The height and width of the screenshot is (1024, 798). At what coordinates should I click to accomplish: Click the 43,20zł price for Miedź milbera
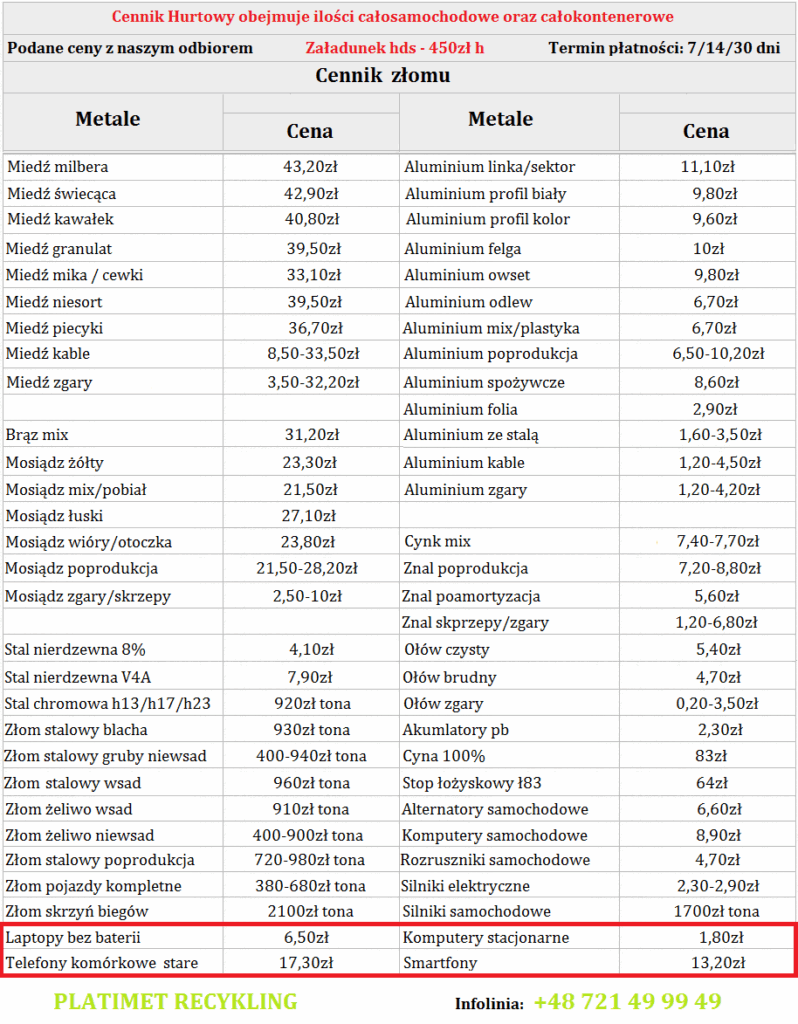[x=311, y=167]
